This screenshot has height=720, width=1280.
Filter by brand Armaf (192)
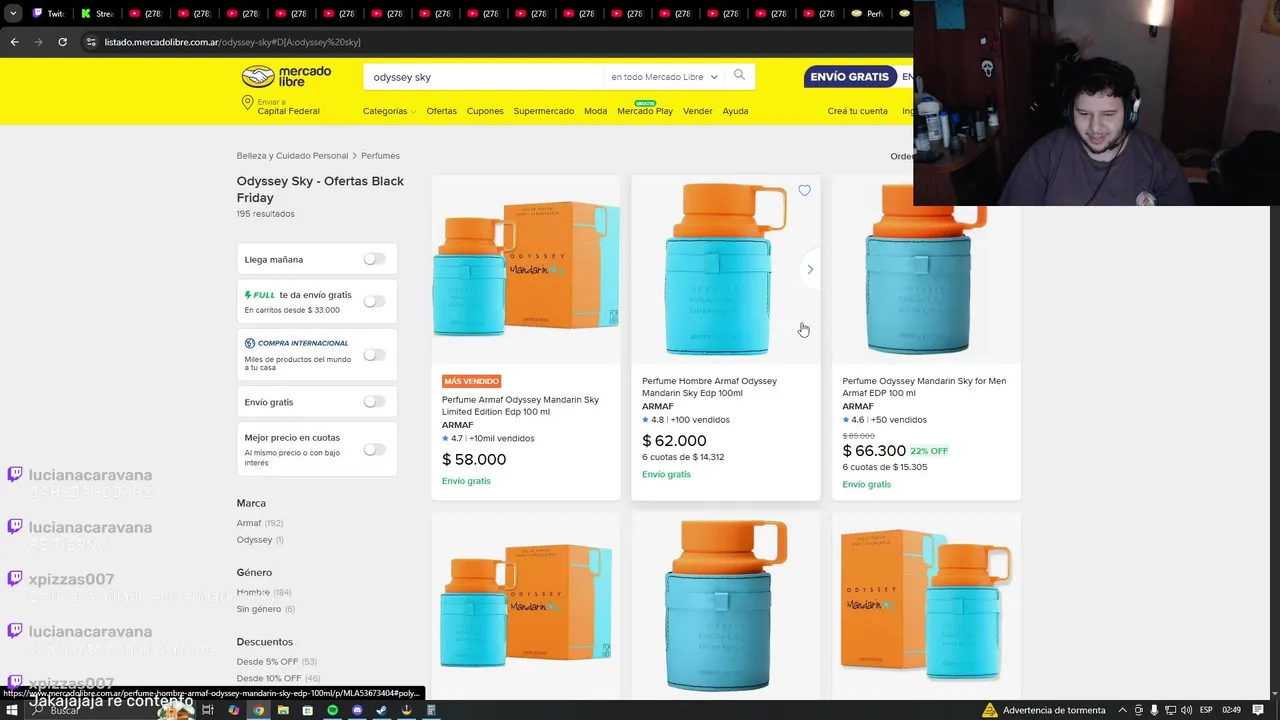260,523
